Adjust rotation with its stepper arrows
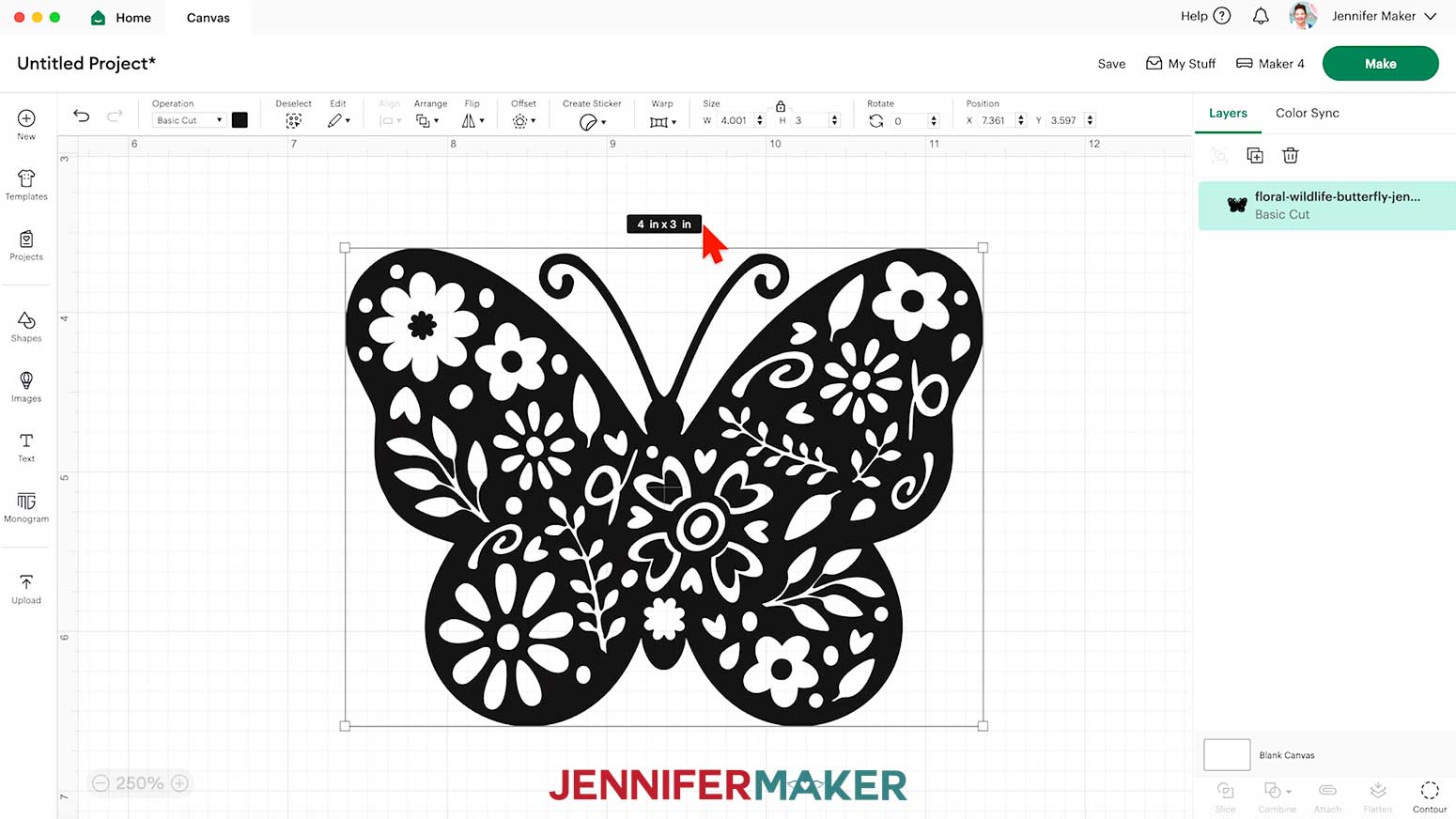Image resolution: width=1456 pixels, height=819 pixels. coord(933,120)
